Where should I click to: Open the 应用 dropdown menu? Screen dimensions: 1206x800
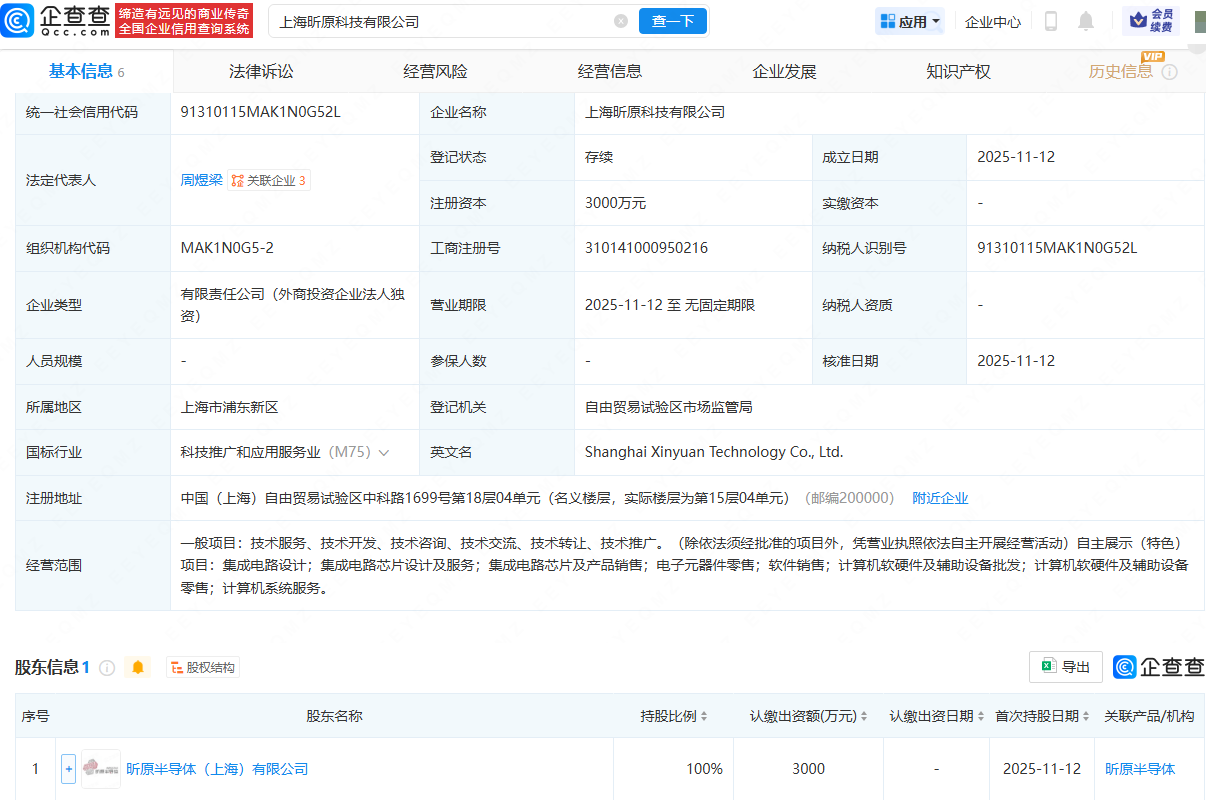coord(910,21)
